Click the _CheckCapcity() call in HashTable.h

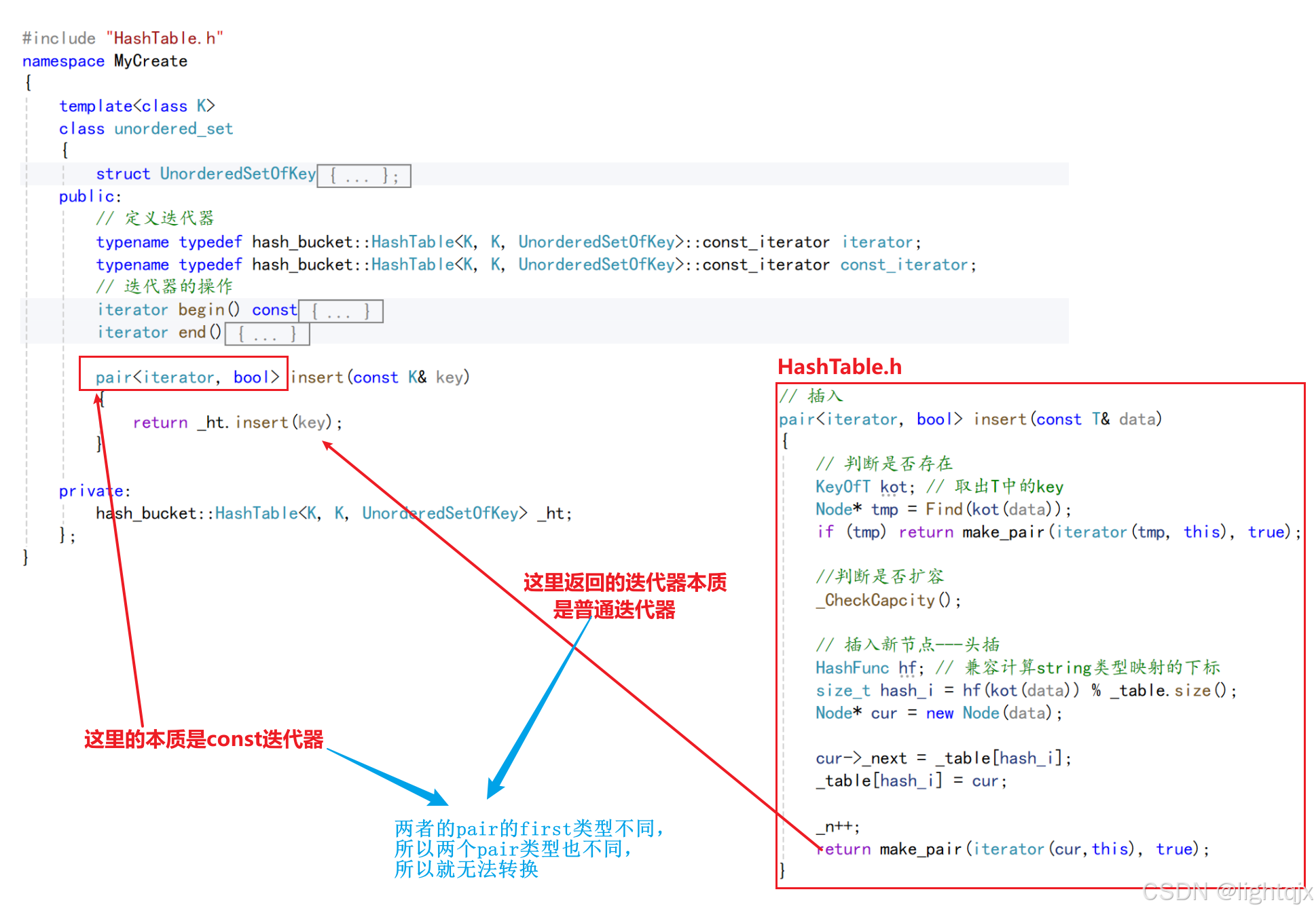pos(888,600)
